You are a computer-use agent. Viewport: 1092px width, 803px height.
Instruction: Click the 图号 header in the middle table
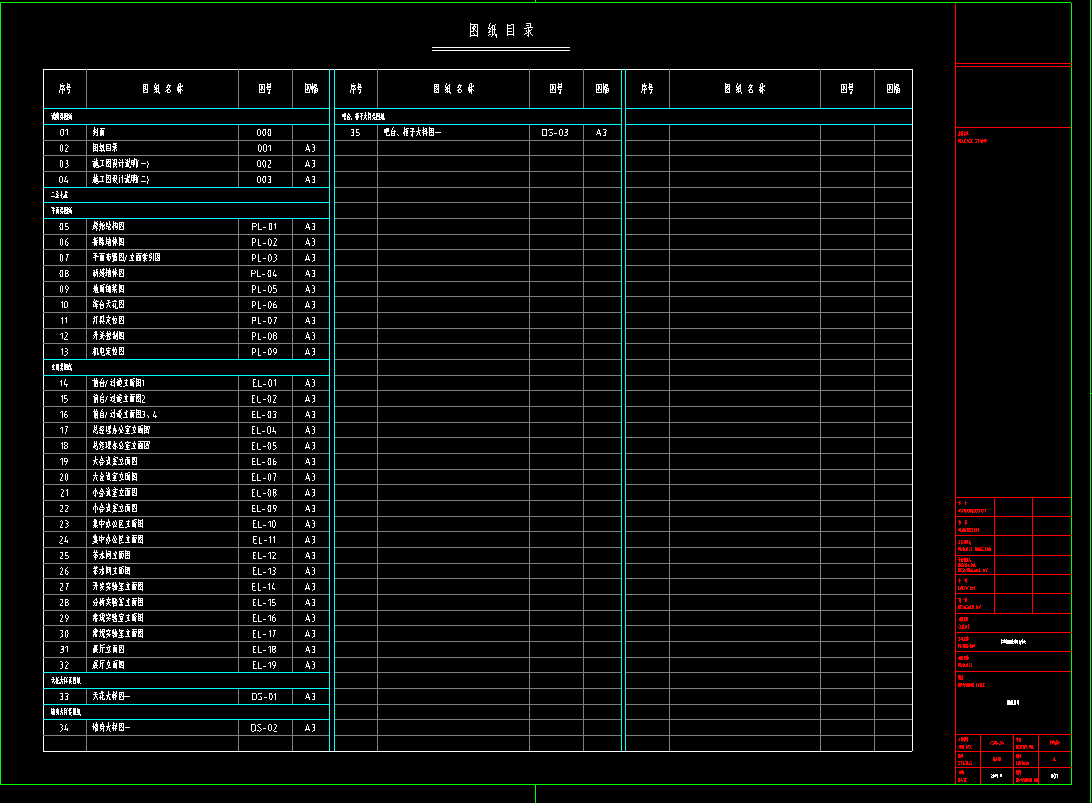point(555,89)
